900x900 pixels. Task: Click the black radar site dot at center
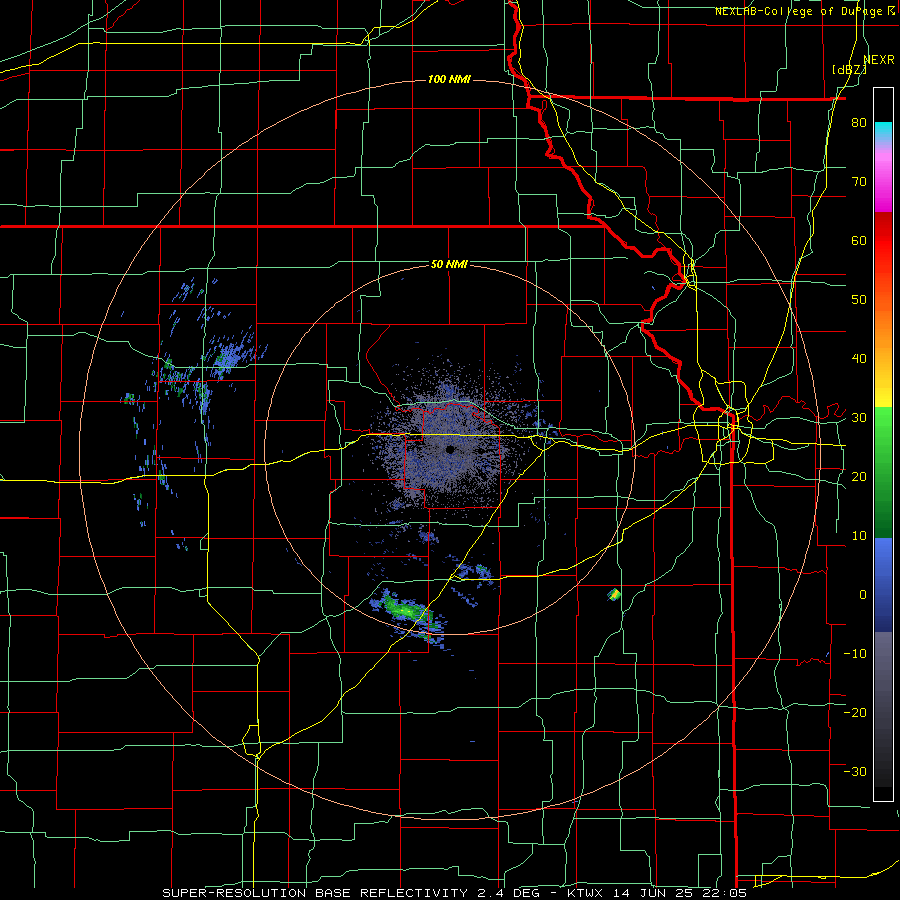click(x=450, y=449)
